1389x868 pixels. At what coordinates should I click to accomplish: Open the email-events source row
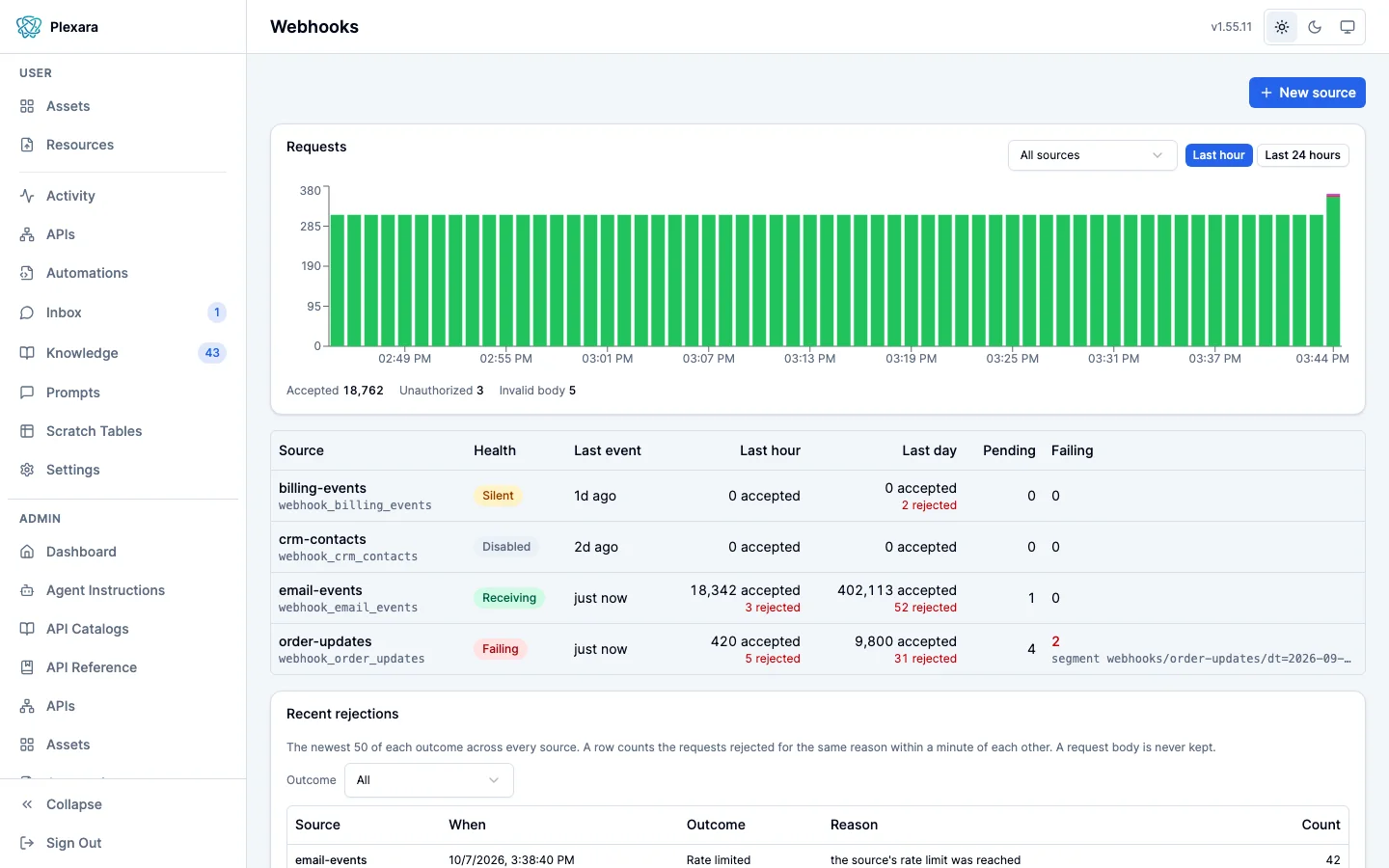[818, 598]
